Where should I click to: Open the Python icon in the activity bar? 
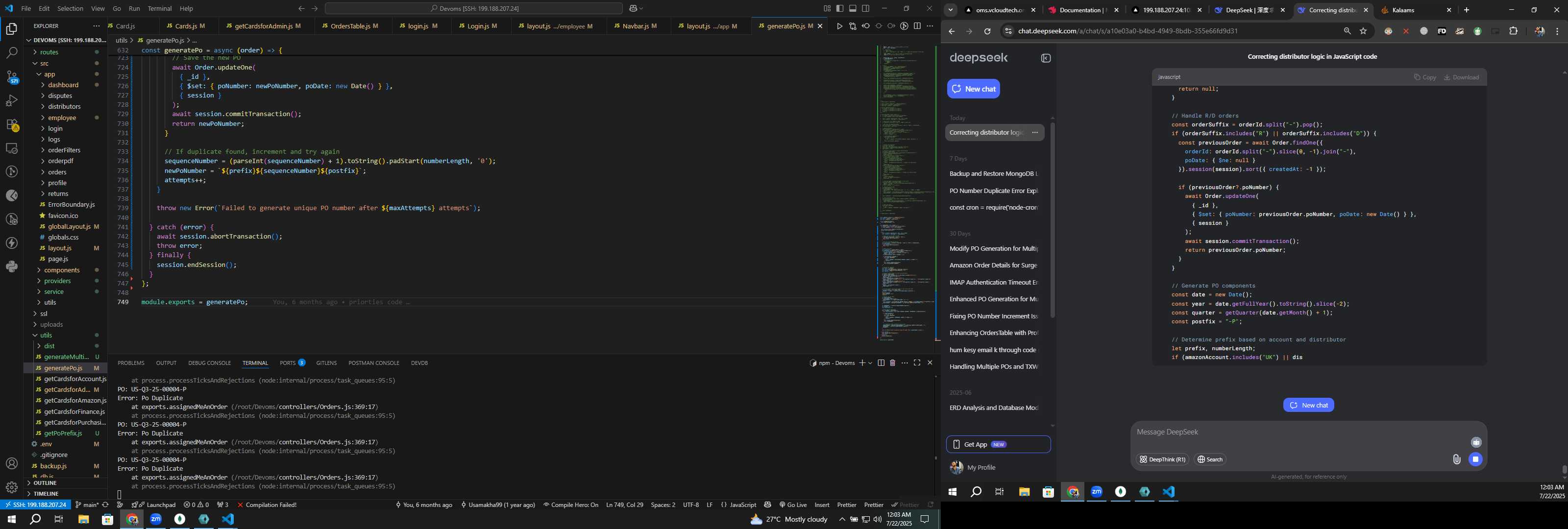(x=12, y=266)
